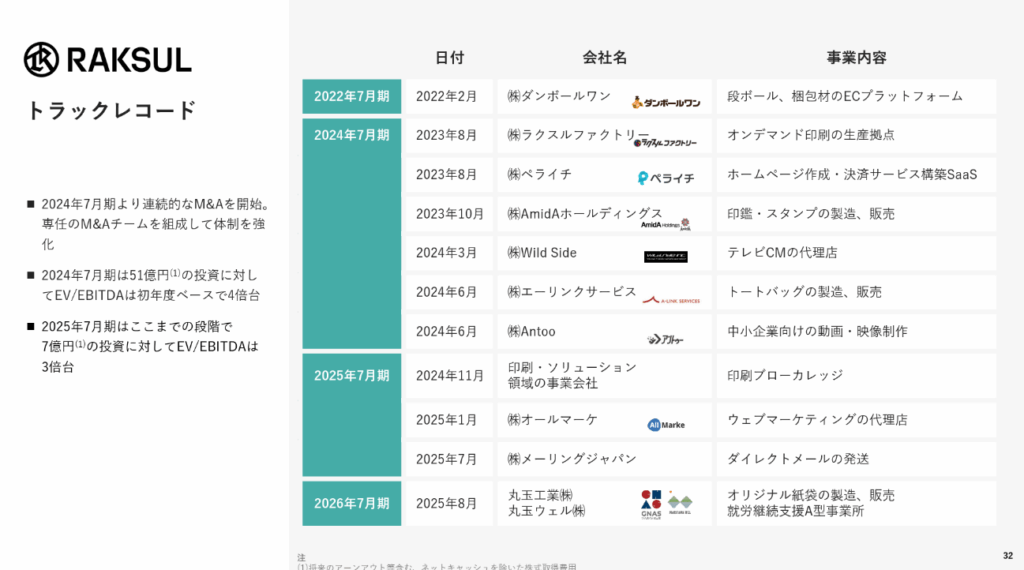This screenshot has height=570, width=1024.
Task: Click 段ボール、梱包材のECプラットフォーム description
Action: point(845,96)
